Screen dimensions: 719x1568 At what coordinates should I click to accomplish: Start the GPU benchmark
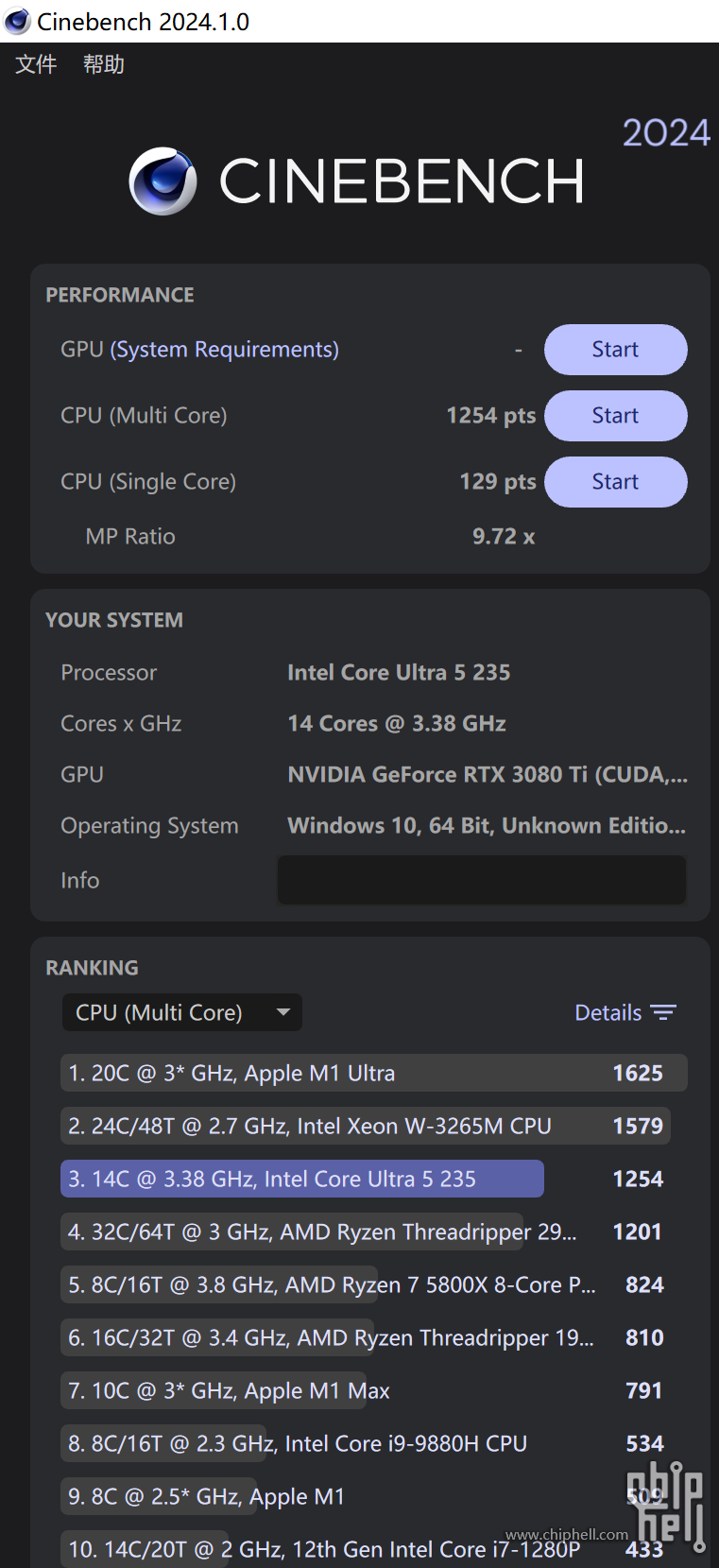pos(615,350)
